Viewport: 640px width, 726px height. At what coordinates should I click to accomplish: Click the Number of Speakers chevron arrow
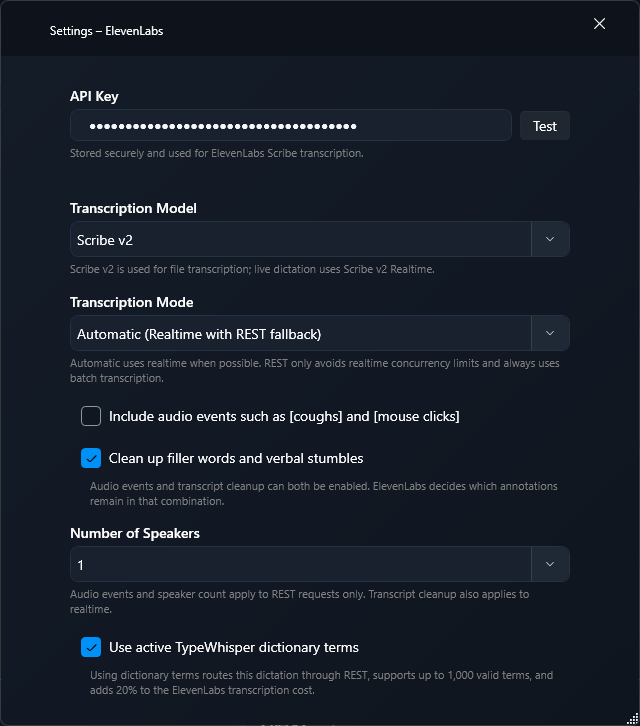[550, 564]
